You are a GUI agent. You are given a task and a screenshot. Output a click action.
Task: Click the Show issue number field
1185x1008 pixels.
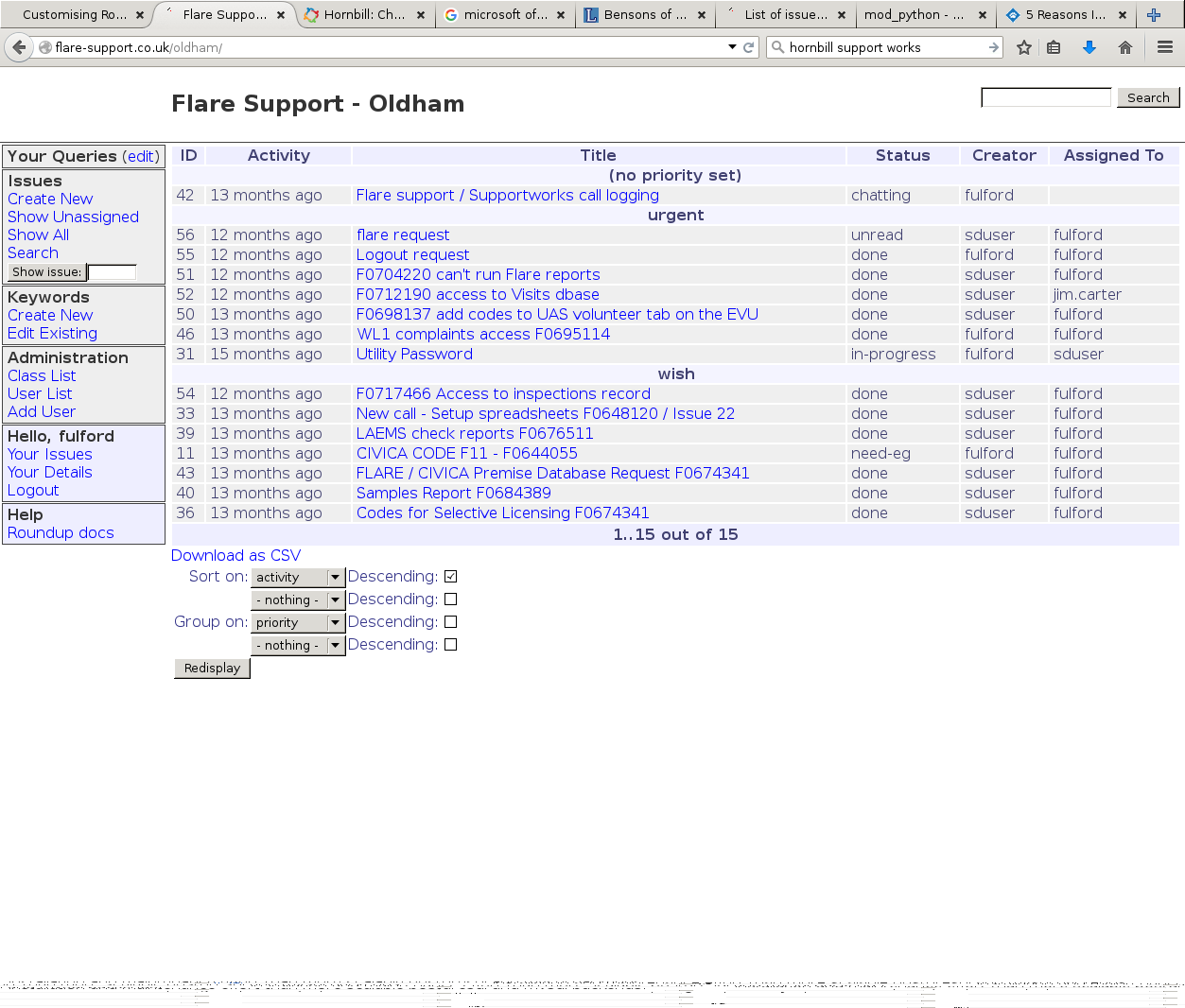(x=112, y=272)
